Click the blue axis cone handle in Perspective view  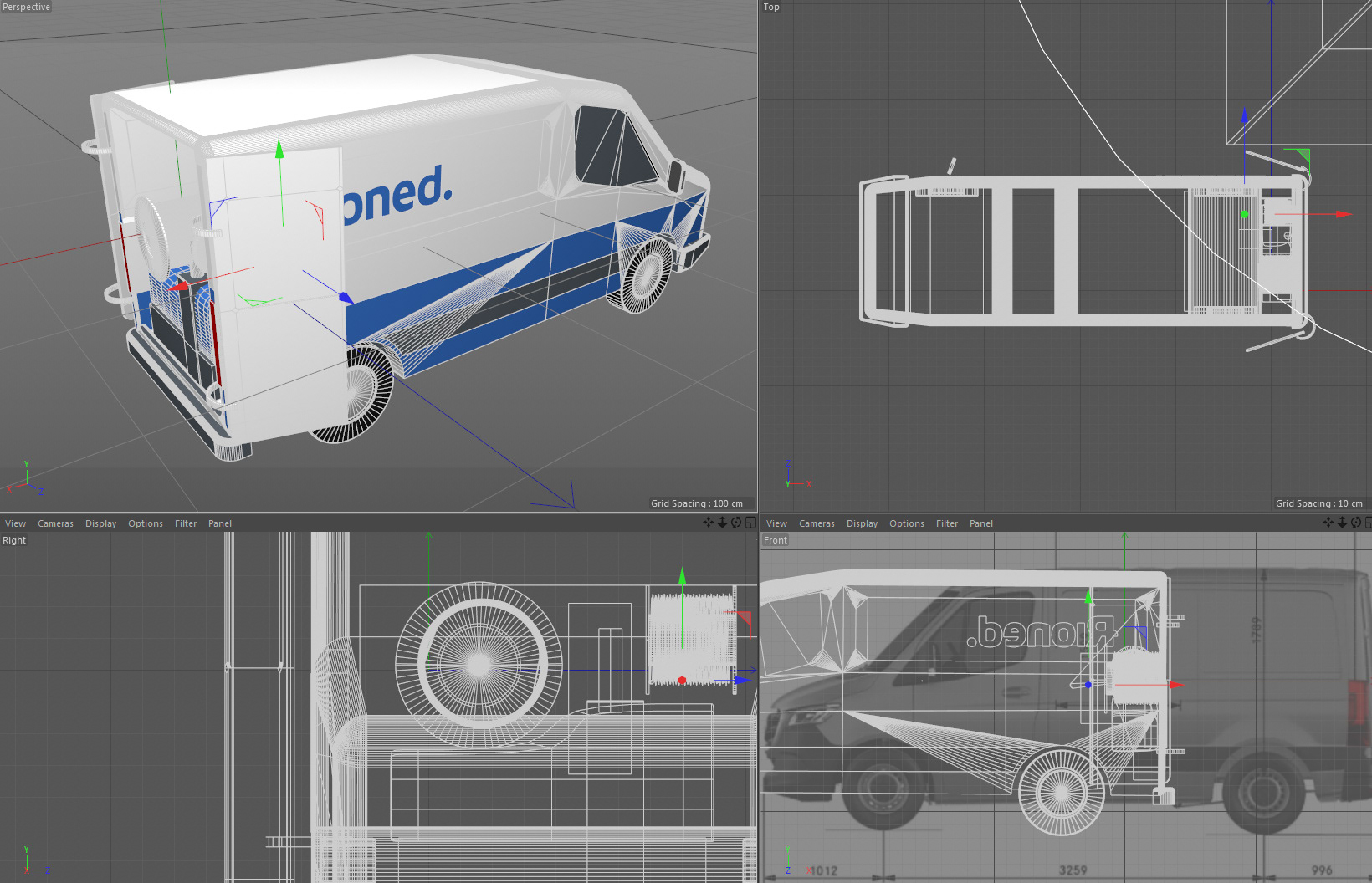tap(346, 298)
